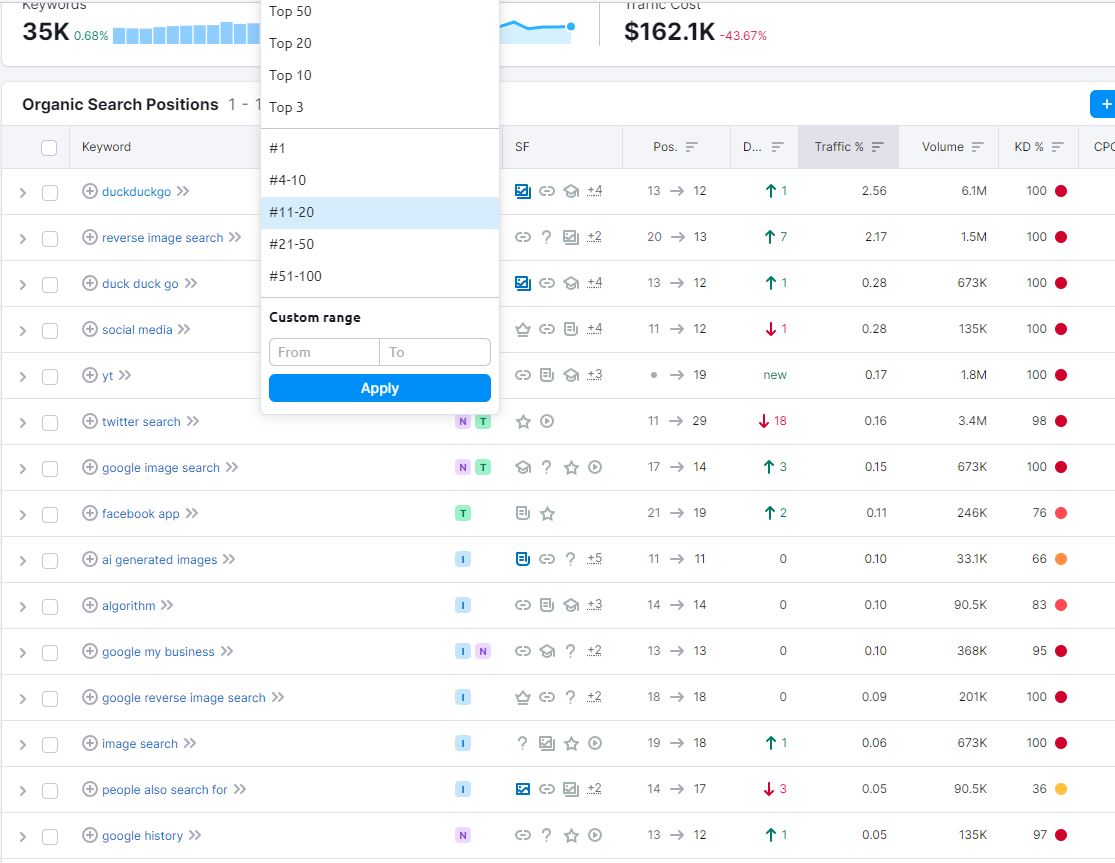Click the plus icon next to yt keyword

click(90, 375)
